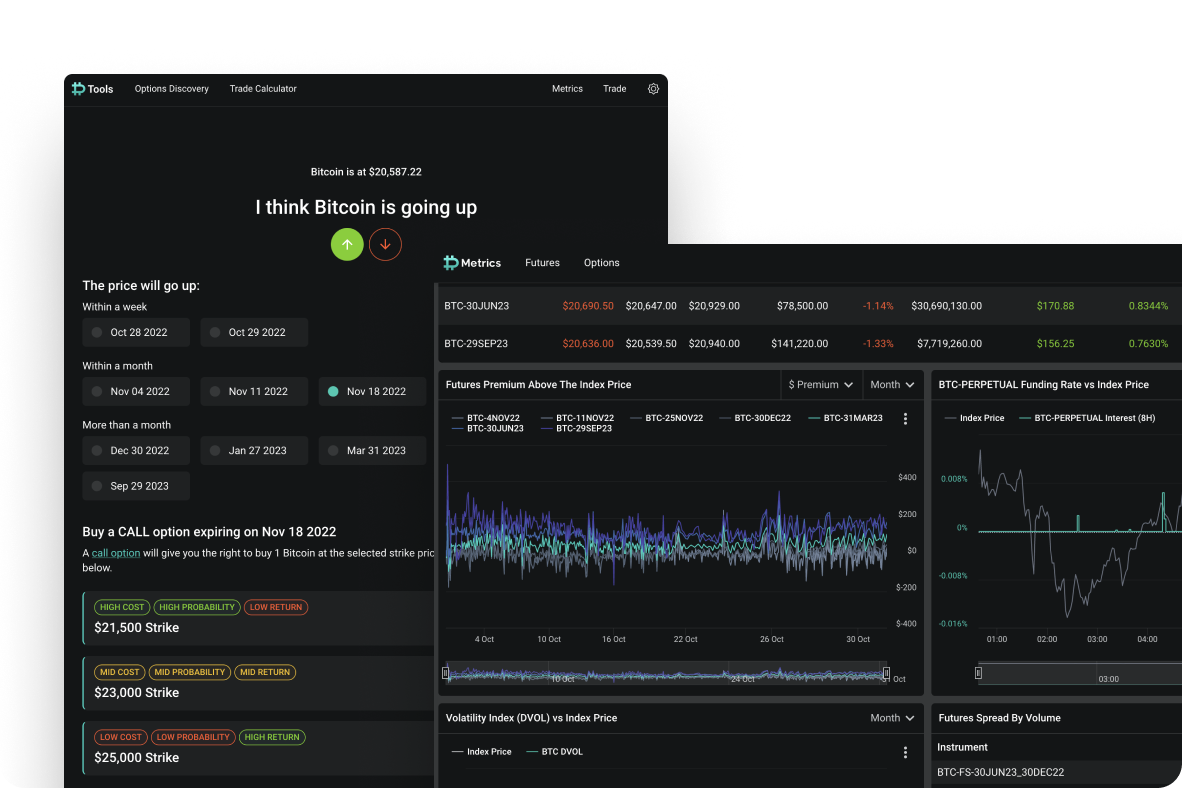1182x788 pixels.
Task: Switch to the Futures tab
Action: 542,263
